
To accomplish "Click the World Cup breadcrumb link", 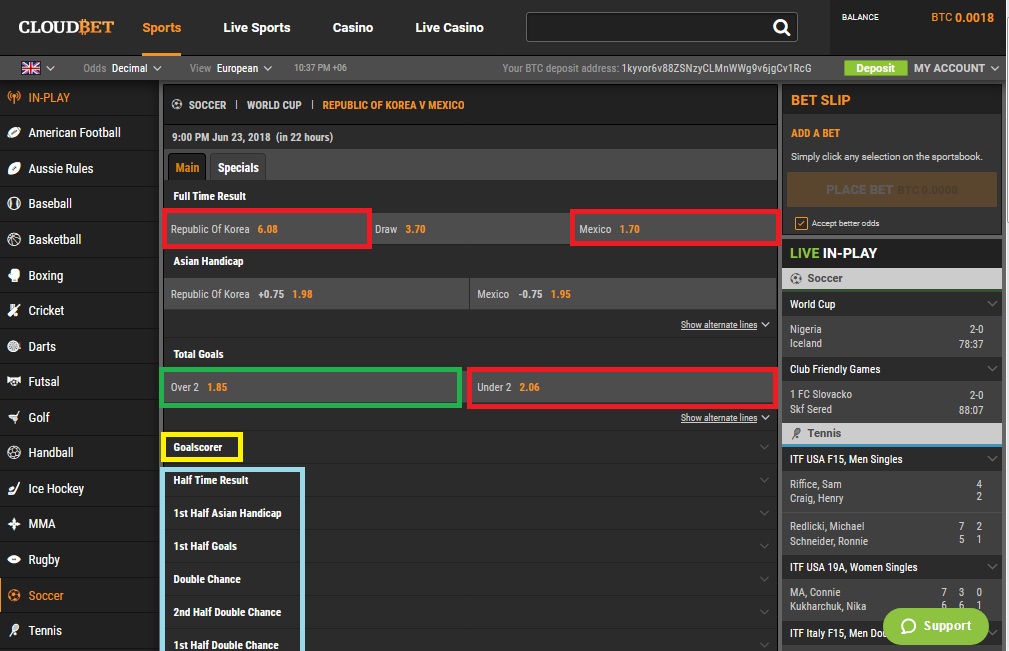I will [274, 105].
